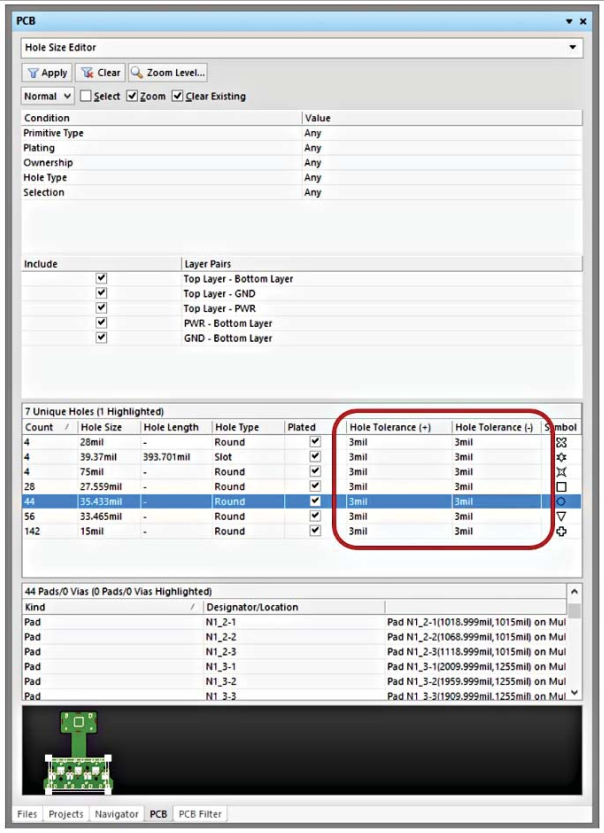Click the symbol in the 75mil hole row
The image size is (604, 833).
[x=561, y=472]
